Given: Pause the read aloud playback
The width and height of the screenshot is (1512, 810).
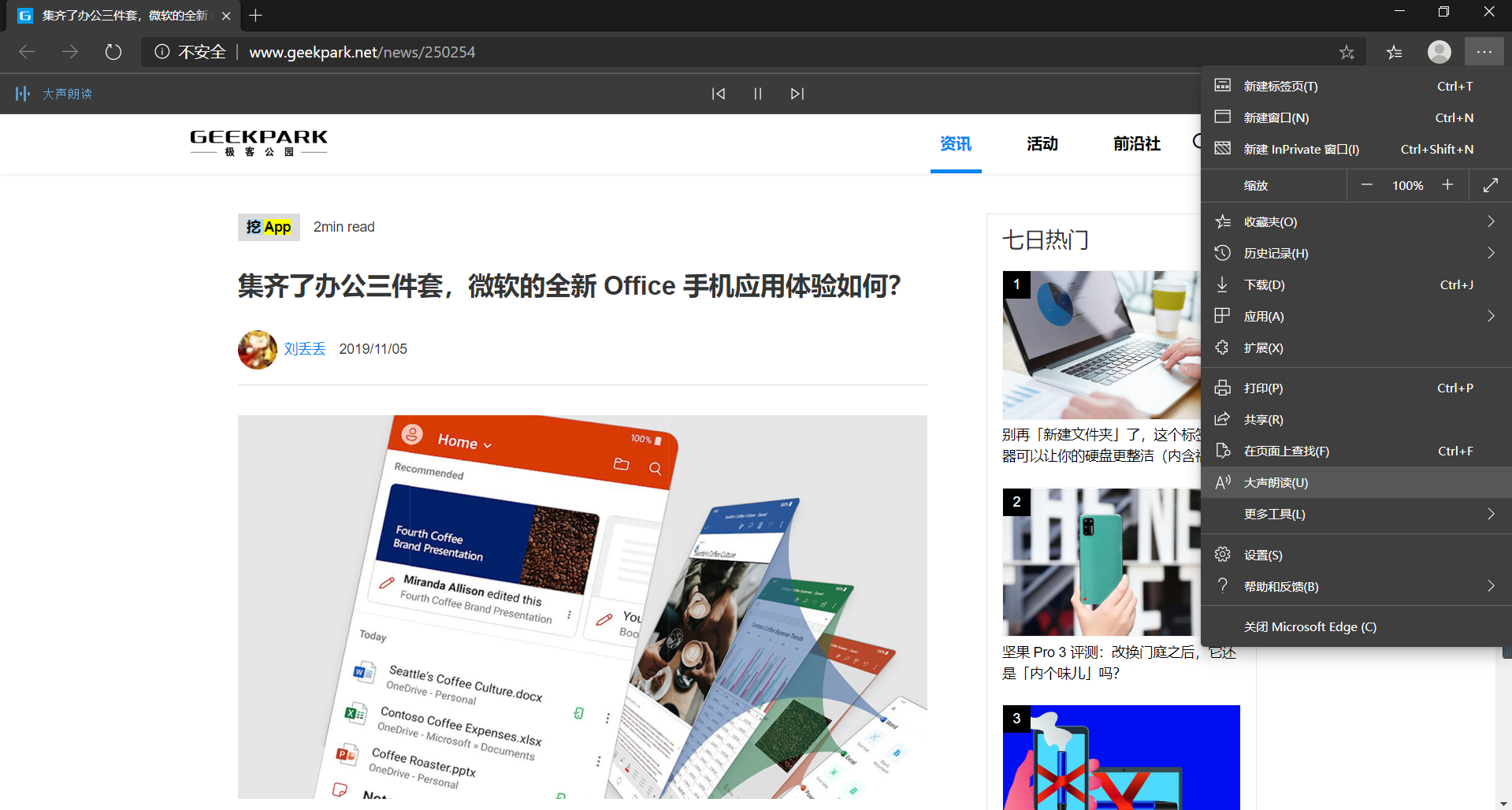Looking at the screenshot, I should (758, 94).
